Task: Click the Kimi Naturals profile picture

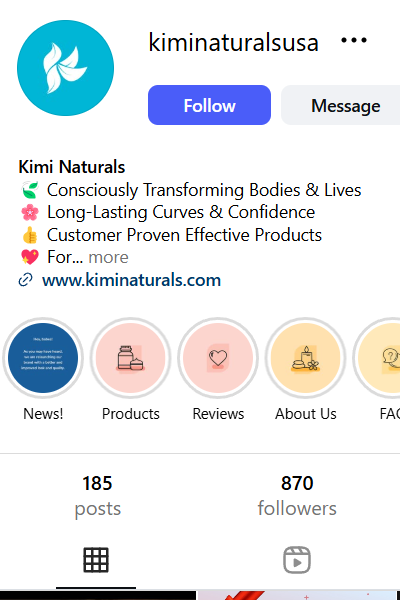Action: (x=65, y=68)
